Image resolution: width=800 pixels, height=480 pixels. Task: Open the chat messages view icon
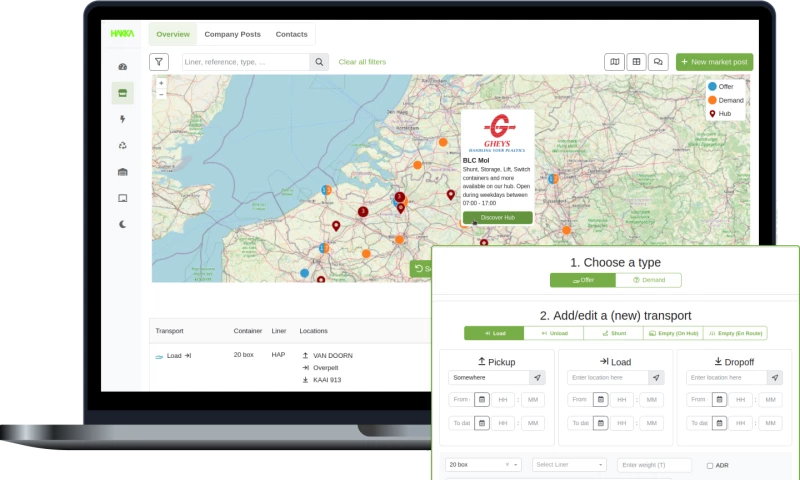[x=658, y=62]
